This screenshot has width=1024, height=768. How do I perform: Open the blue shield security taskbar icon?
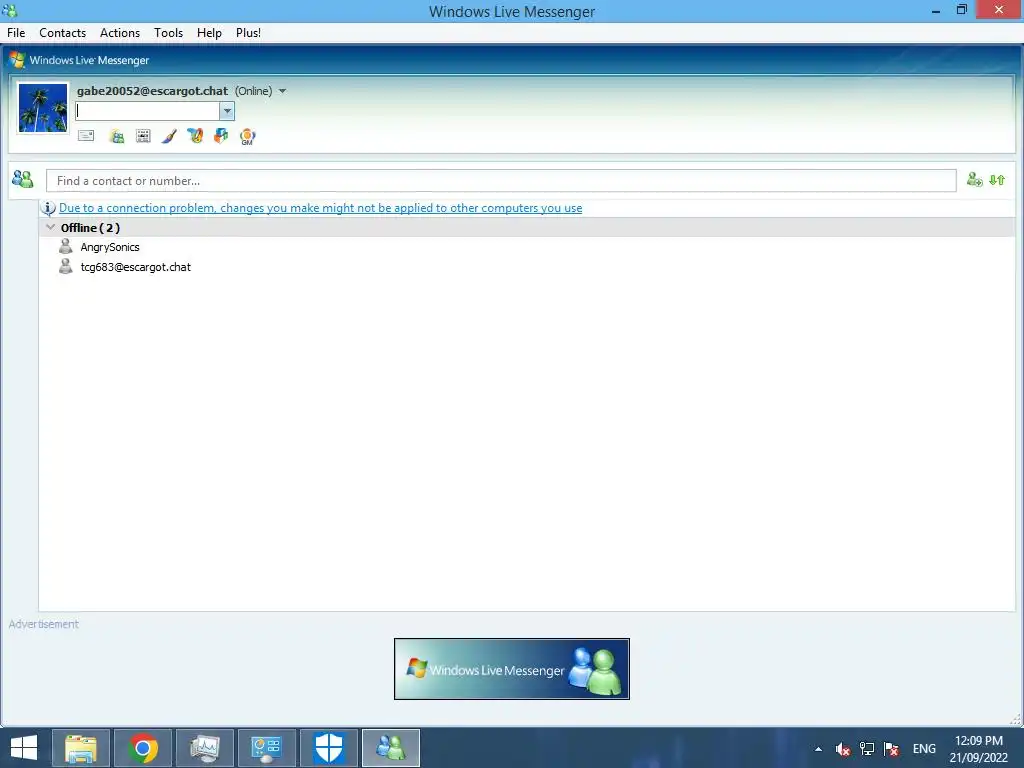328,748
